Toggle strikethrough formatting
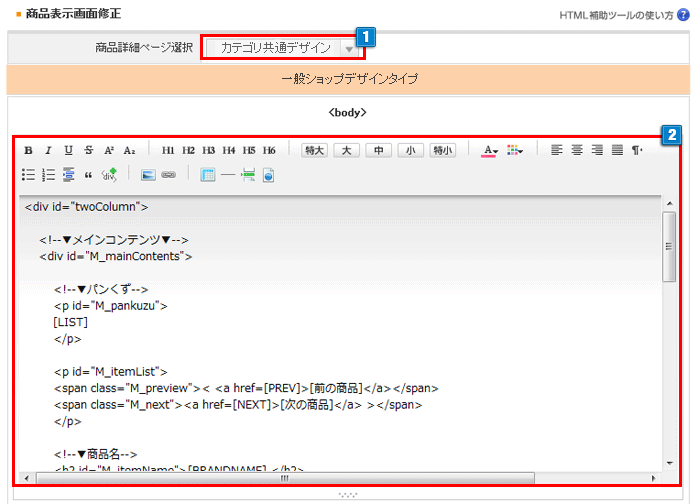 (89, 150)
